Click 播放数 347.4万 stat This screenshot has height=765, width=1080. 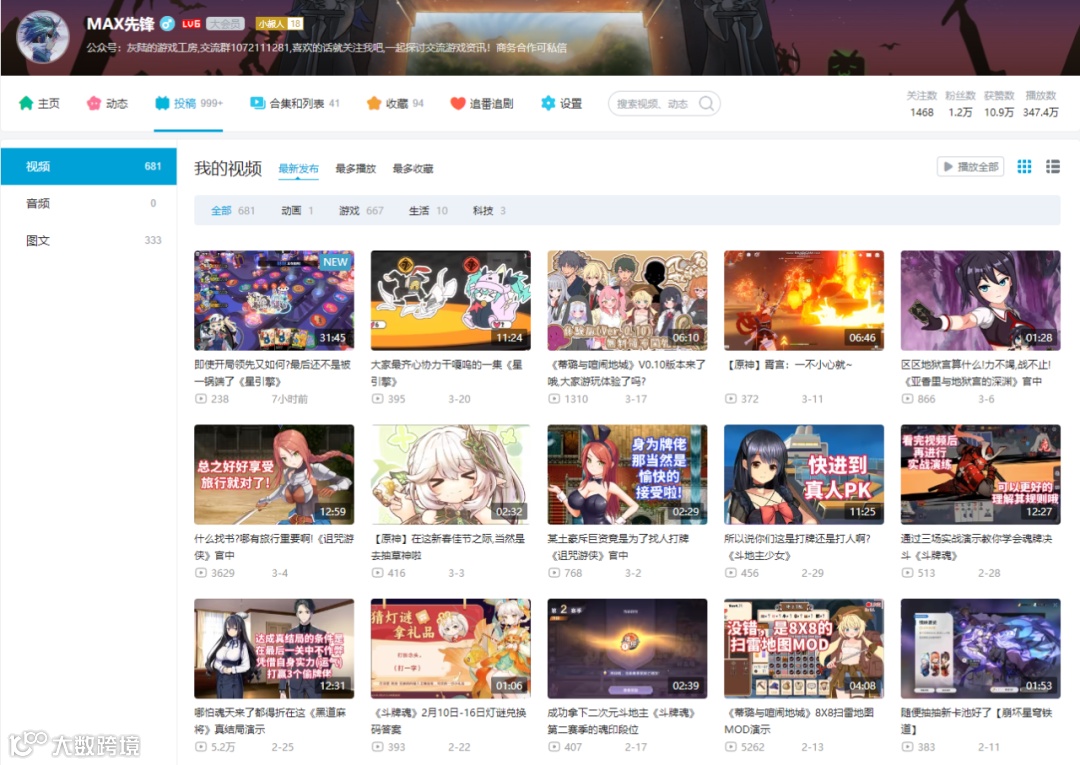click(1040, 104)
